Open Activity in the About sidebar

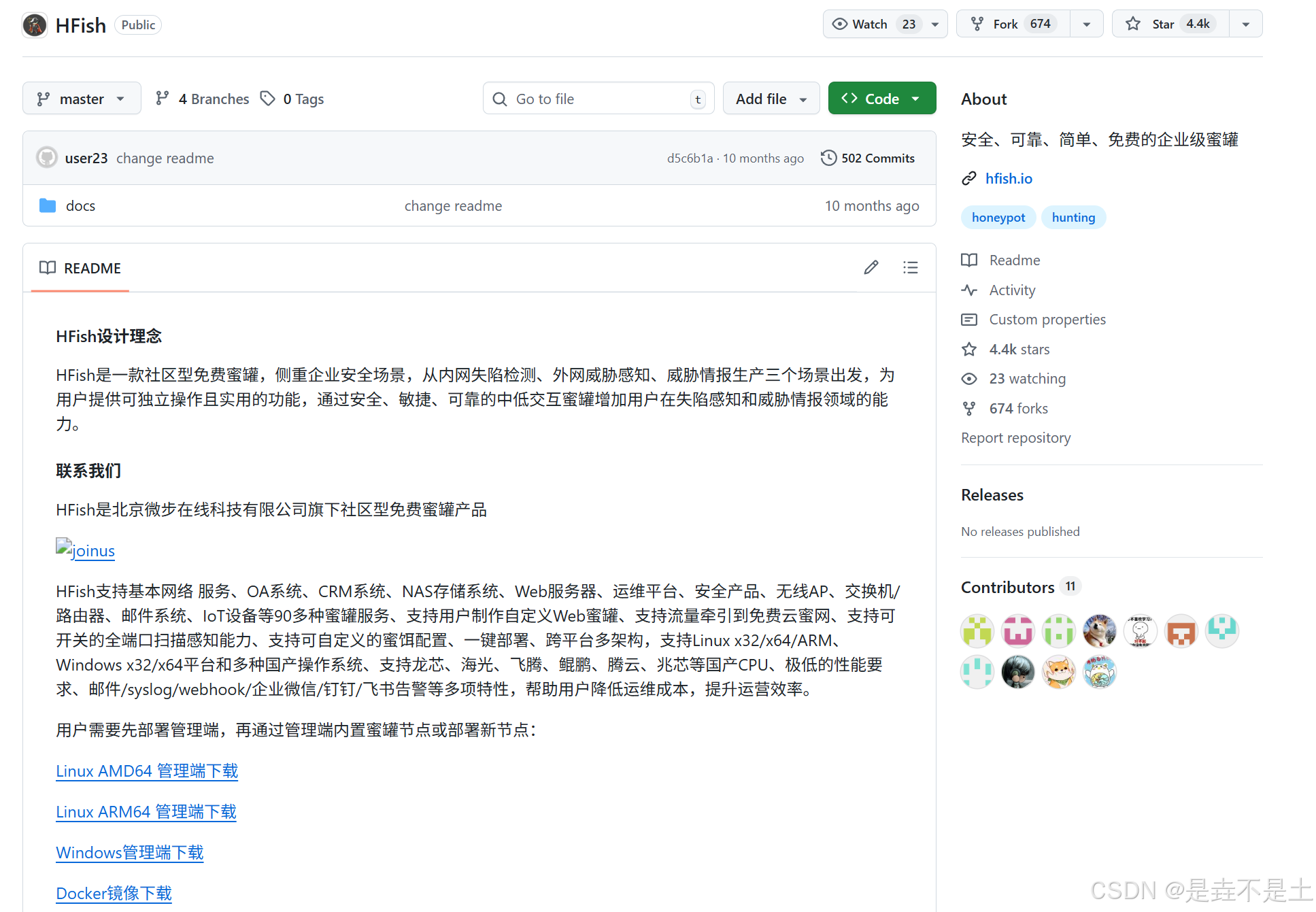coord(1011,290)
